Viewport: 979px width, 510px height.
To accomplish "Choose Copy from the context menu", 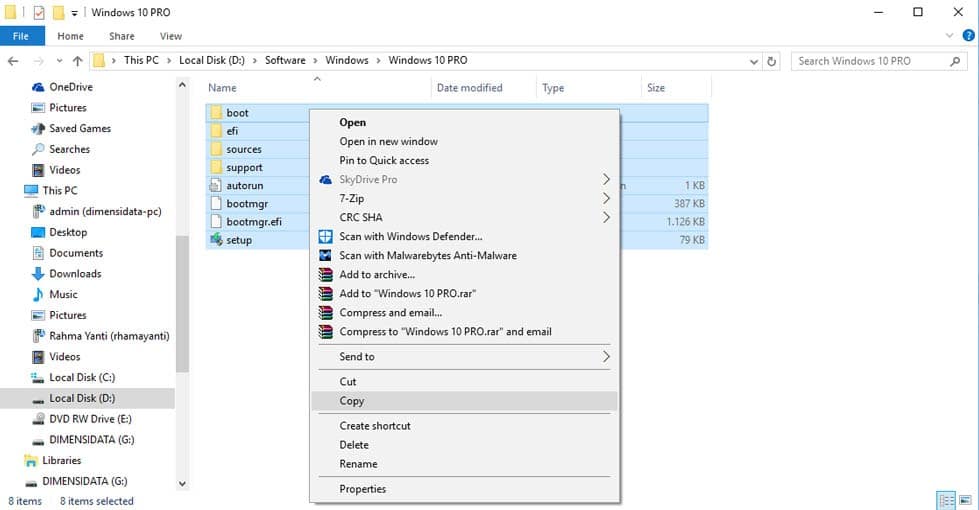I will coord(464,401).
